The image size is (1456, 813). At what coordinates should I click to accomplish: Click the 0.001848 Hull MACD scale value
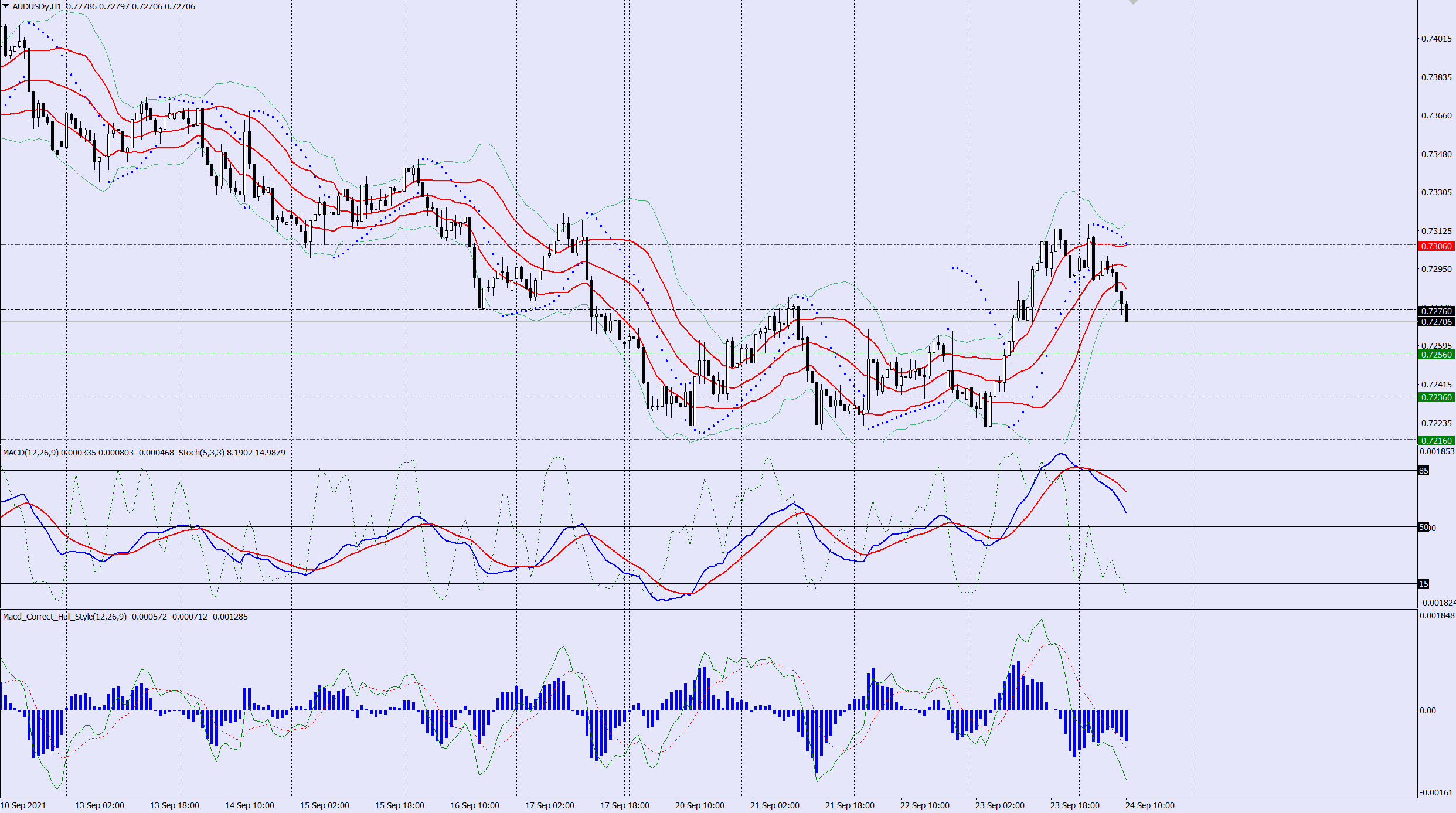click(x=1437, y=615)
